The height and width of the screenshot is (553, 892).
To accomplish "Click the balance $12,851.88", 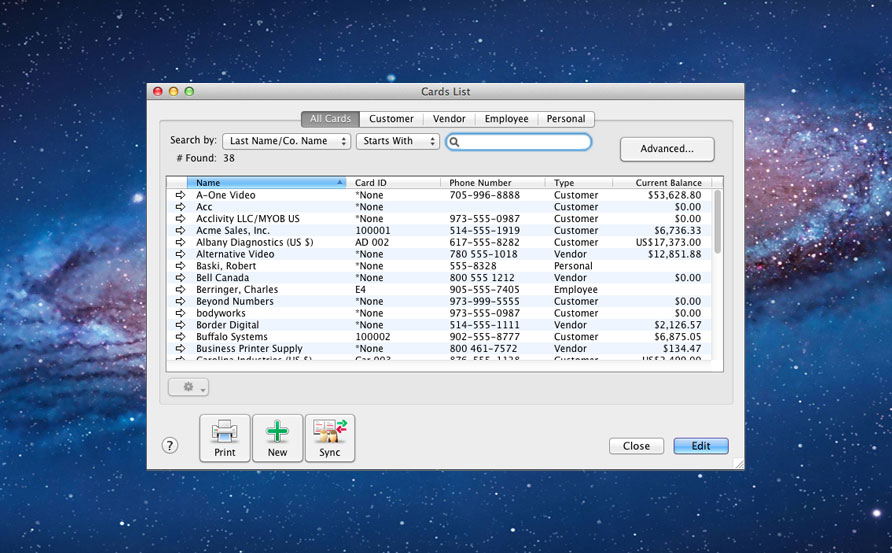I will pos(675,254).
